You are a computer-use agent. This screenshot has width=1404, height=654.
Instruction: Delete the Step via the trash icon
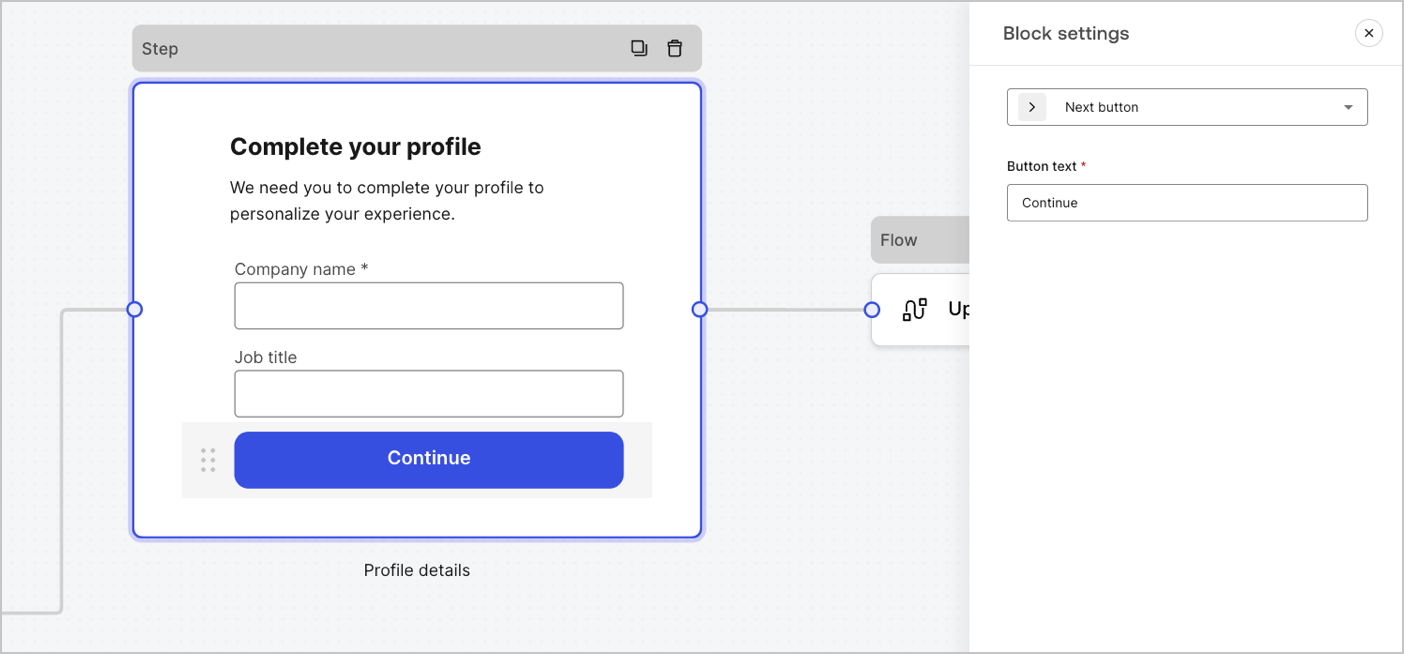tap(675, 47)
